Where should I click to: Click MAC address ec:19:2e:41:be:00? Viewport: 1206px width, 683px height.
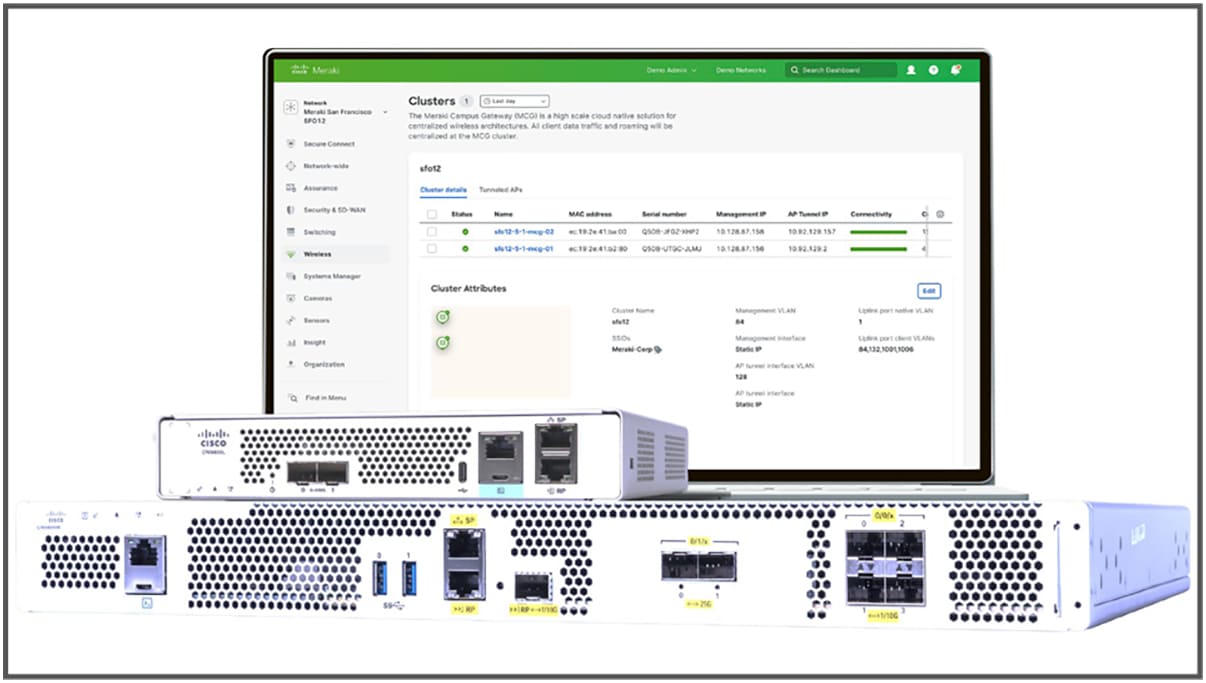click(598, 232)
